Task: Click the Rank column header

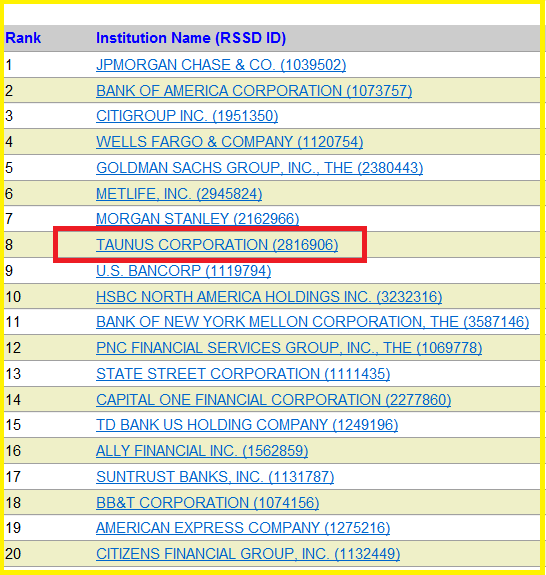Action: [23, 38]
